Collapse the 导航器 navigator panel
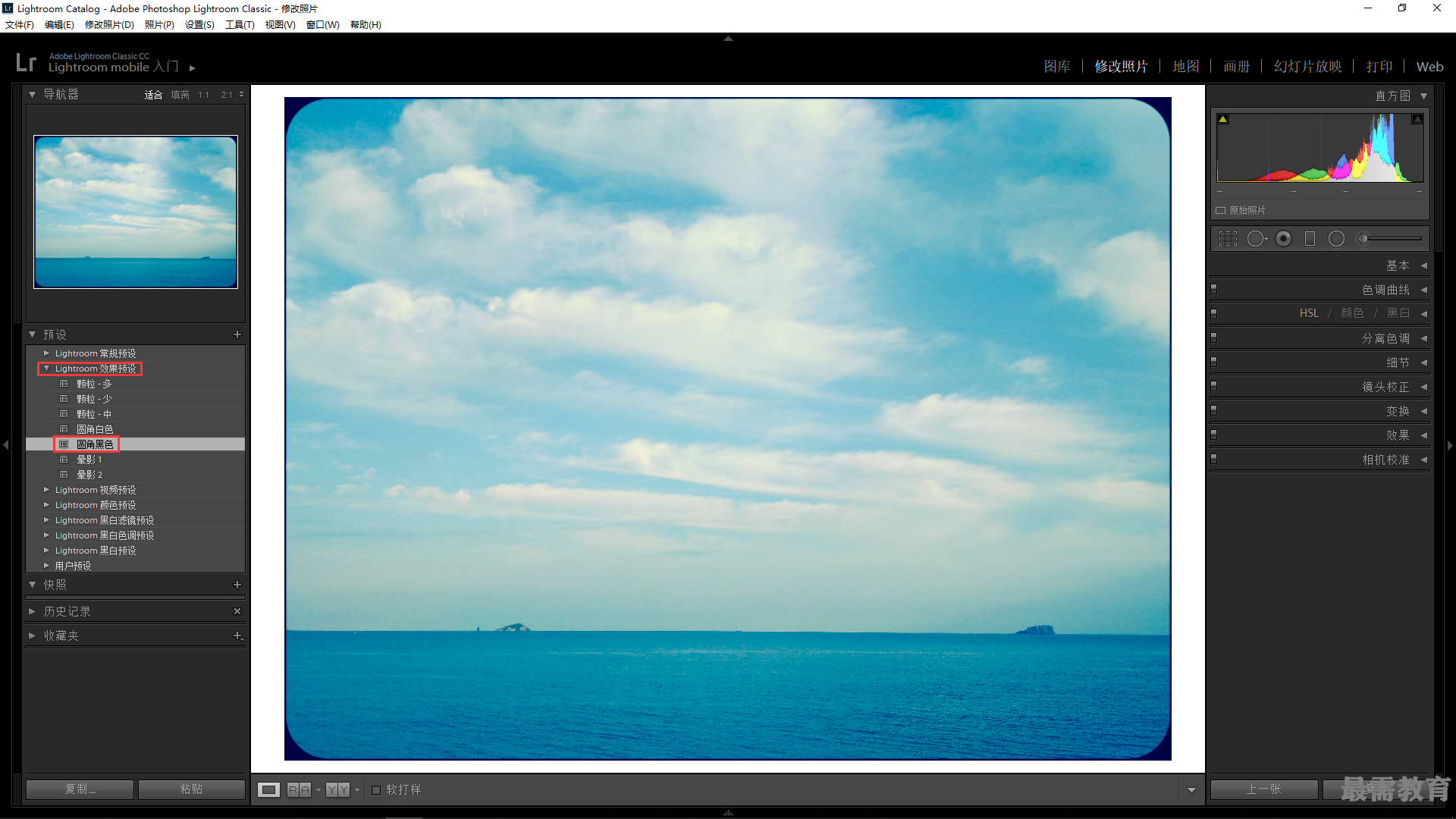 [33, 95]
